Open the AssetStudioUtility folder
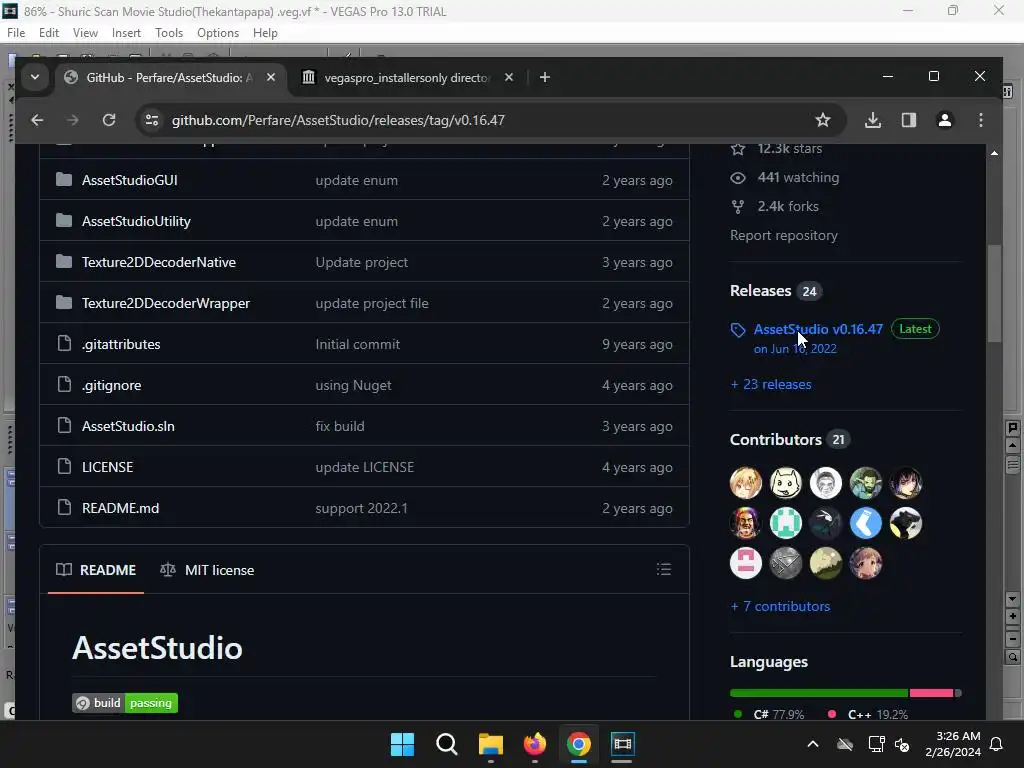Viewport: 1024px width, 768px height. coord(136,221)
